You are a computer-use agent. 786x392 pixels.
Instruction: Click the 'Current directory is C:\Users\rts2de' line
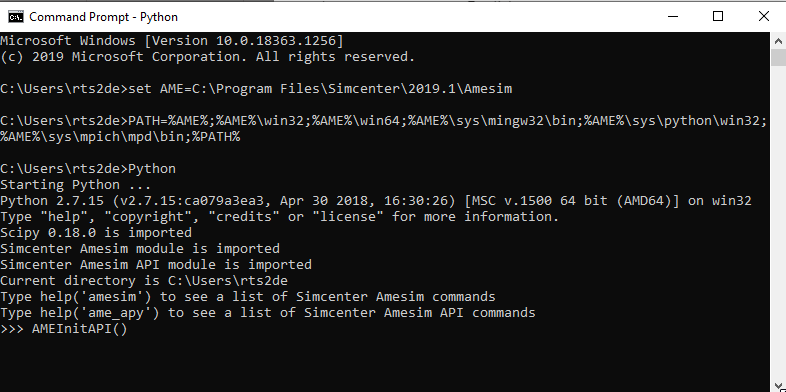coord(144,281)
